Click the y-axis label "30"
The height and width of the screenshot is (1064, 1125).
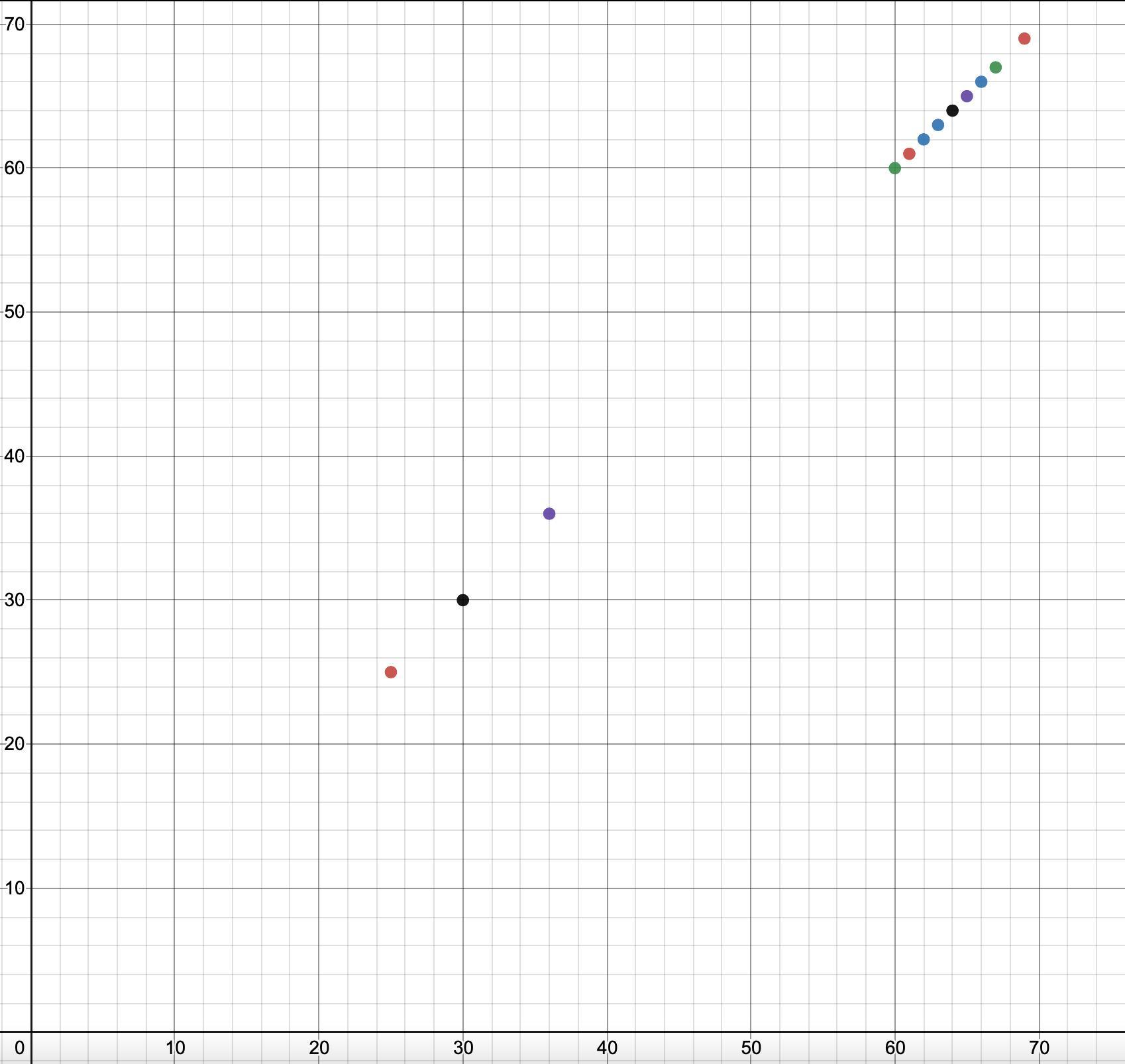click(15, 600)
